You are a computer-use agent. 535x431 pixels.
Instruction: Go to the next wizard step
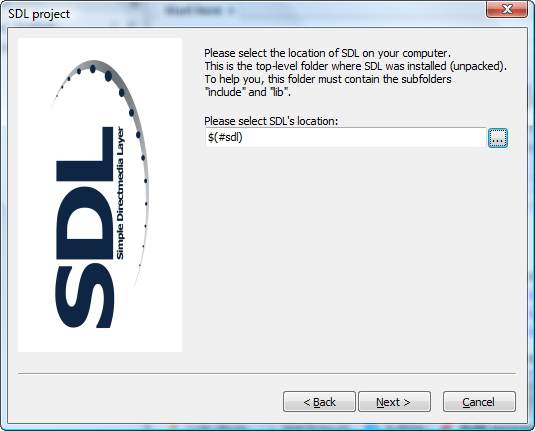[x=394, y=402]
